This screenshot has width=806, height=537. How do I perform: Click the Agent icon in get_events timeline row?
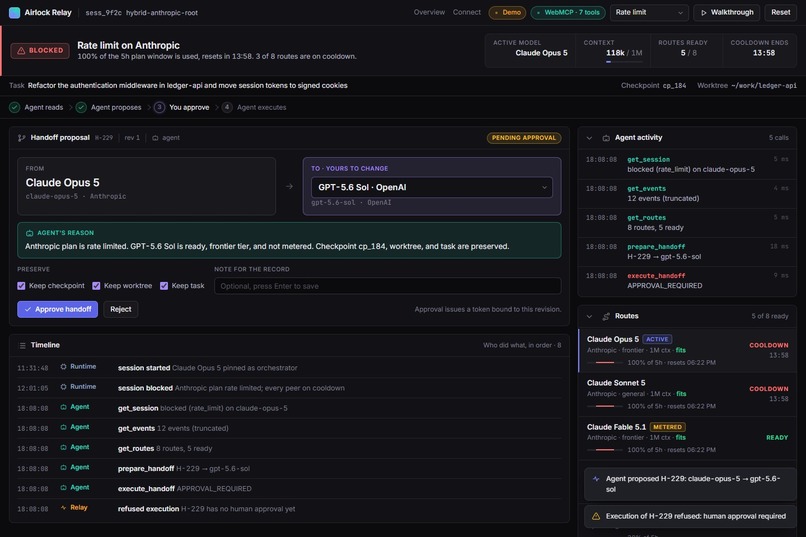point(63,427)
